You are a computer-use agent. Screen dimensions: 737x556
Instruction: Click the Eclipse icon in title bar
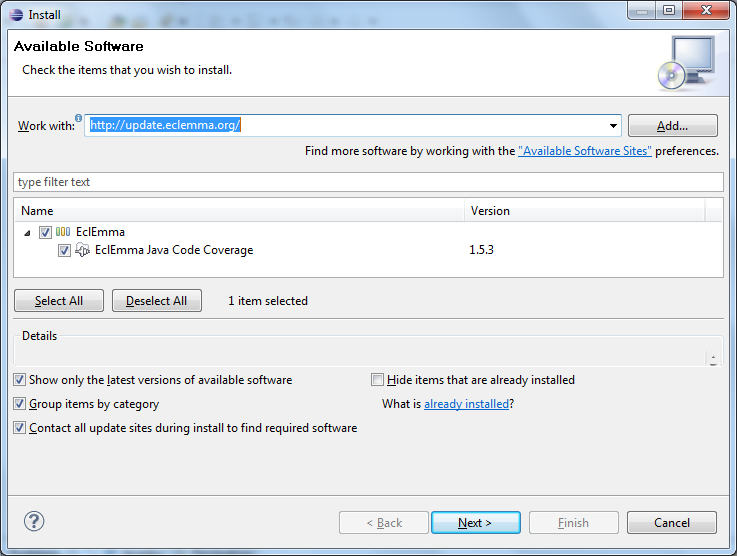(16, 15)
